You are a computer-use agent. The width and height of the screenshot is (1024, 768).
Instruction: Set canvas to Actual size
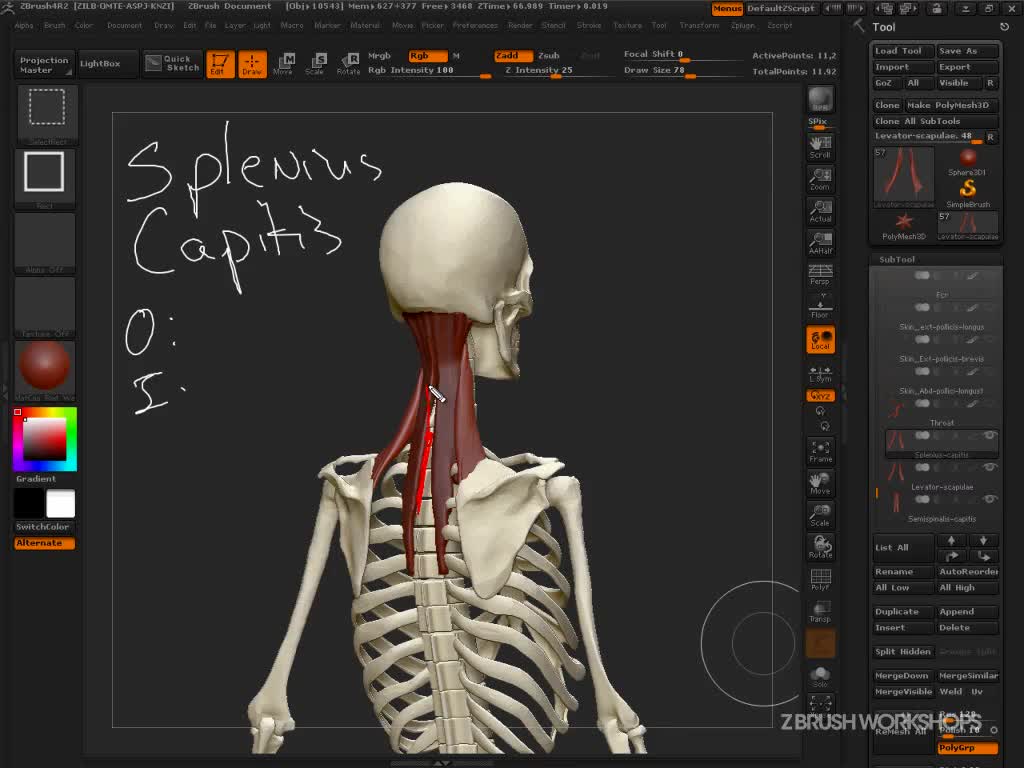click(820, 211)
